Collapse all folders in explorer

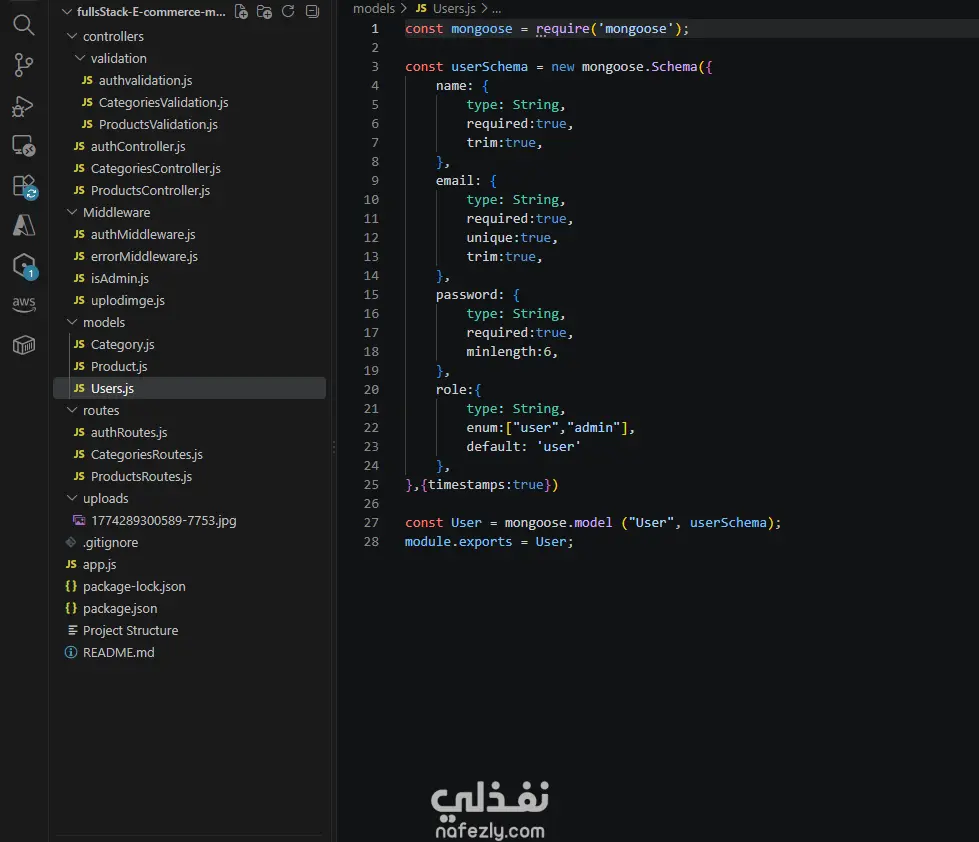point(312,12)
